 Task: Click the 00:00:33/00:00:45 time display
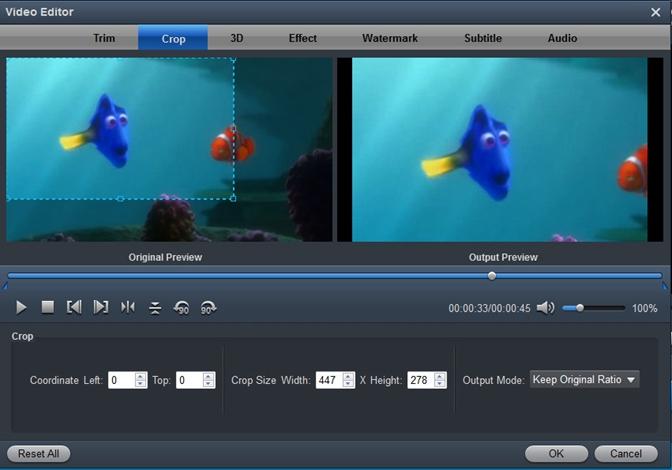pos(489,308)
